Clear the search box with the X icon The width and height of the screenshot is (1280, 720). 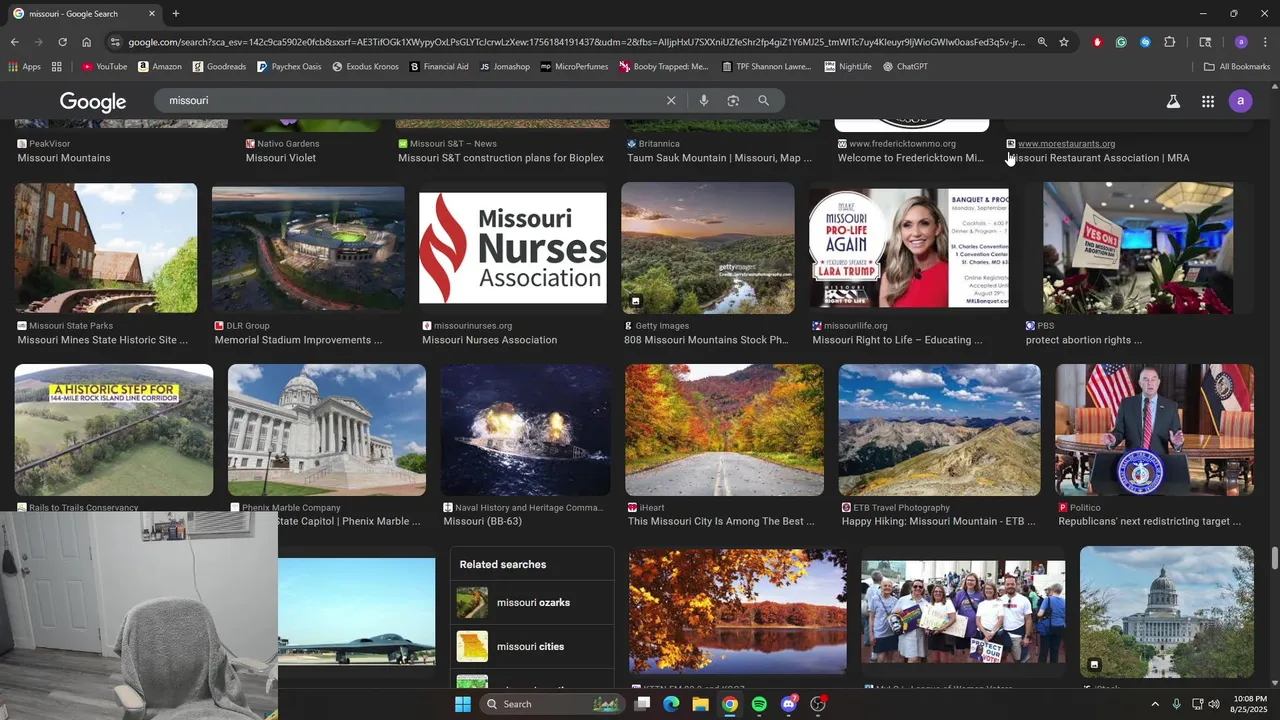(671, 100)
